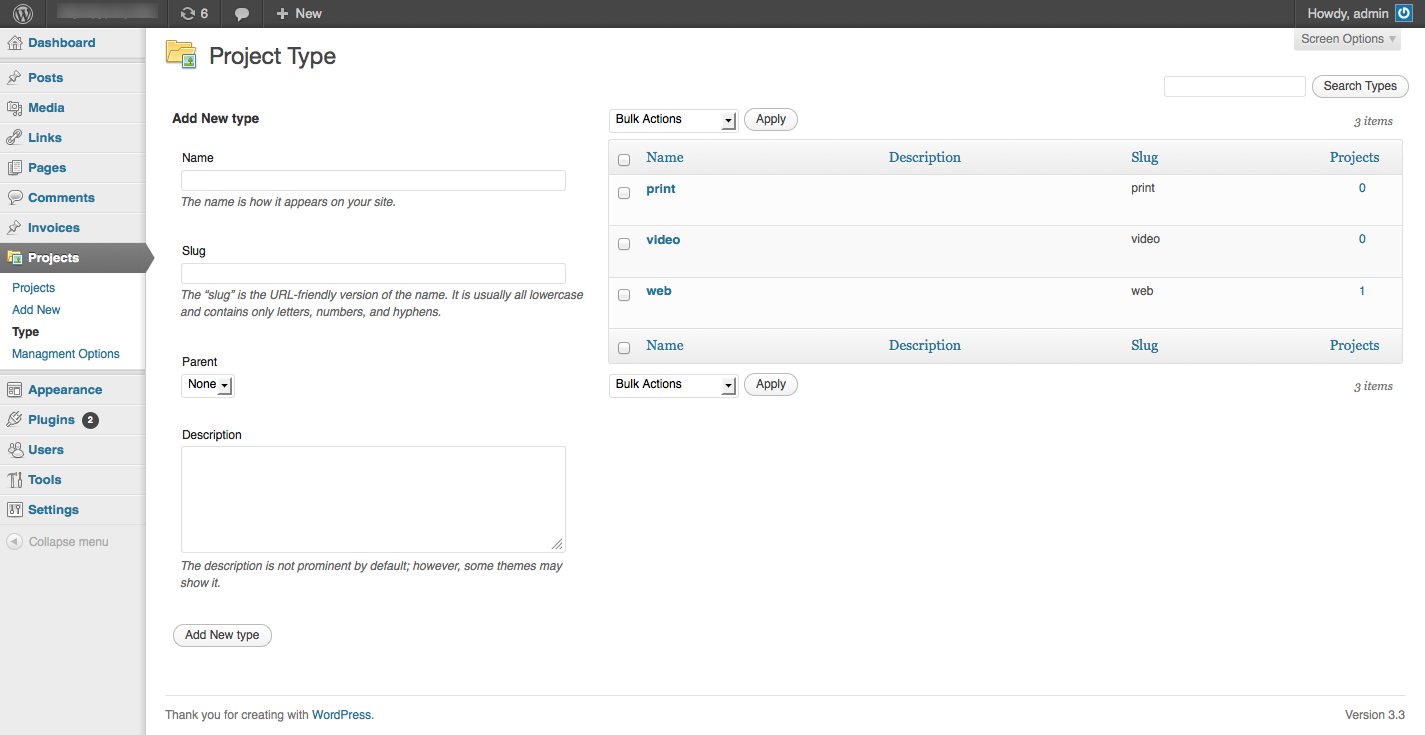Click the Users icon in sidebar
This screenshot has width=1425, height=735.
[15, 450]
